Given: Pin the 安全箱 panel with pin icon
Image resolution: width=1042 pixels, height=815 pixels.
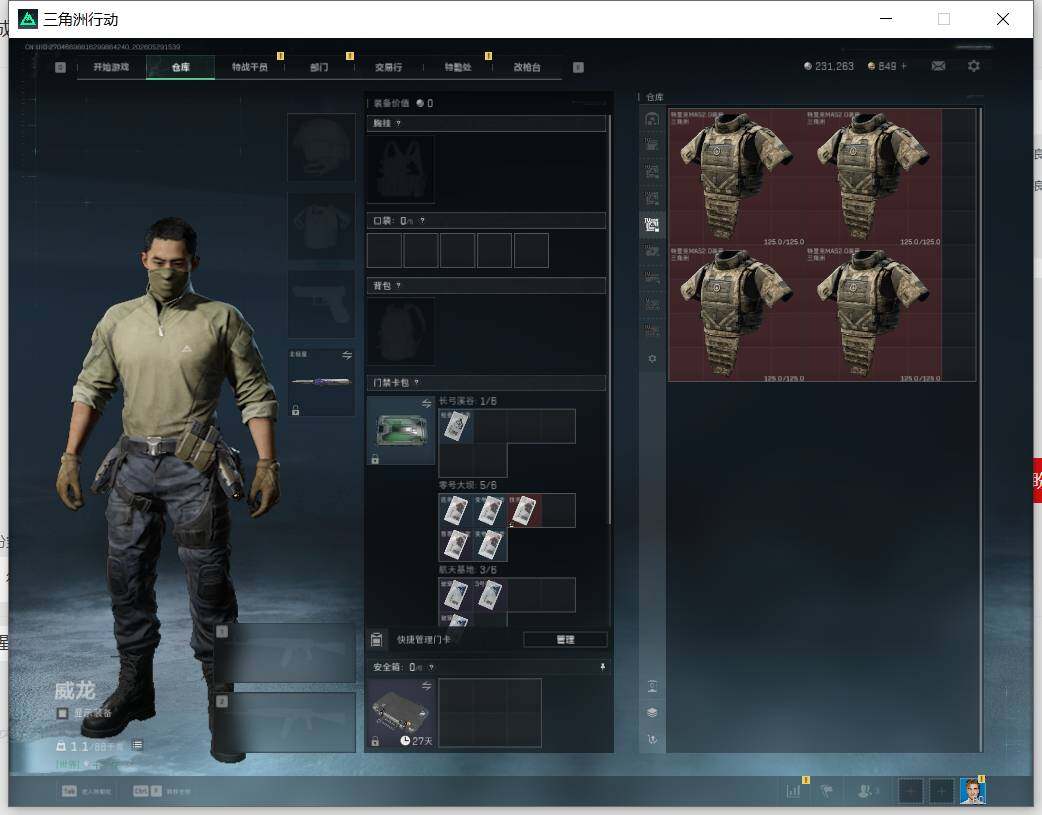Looking at the screenshot, I should tap(603, 667).
